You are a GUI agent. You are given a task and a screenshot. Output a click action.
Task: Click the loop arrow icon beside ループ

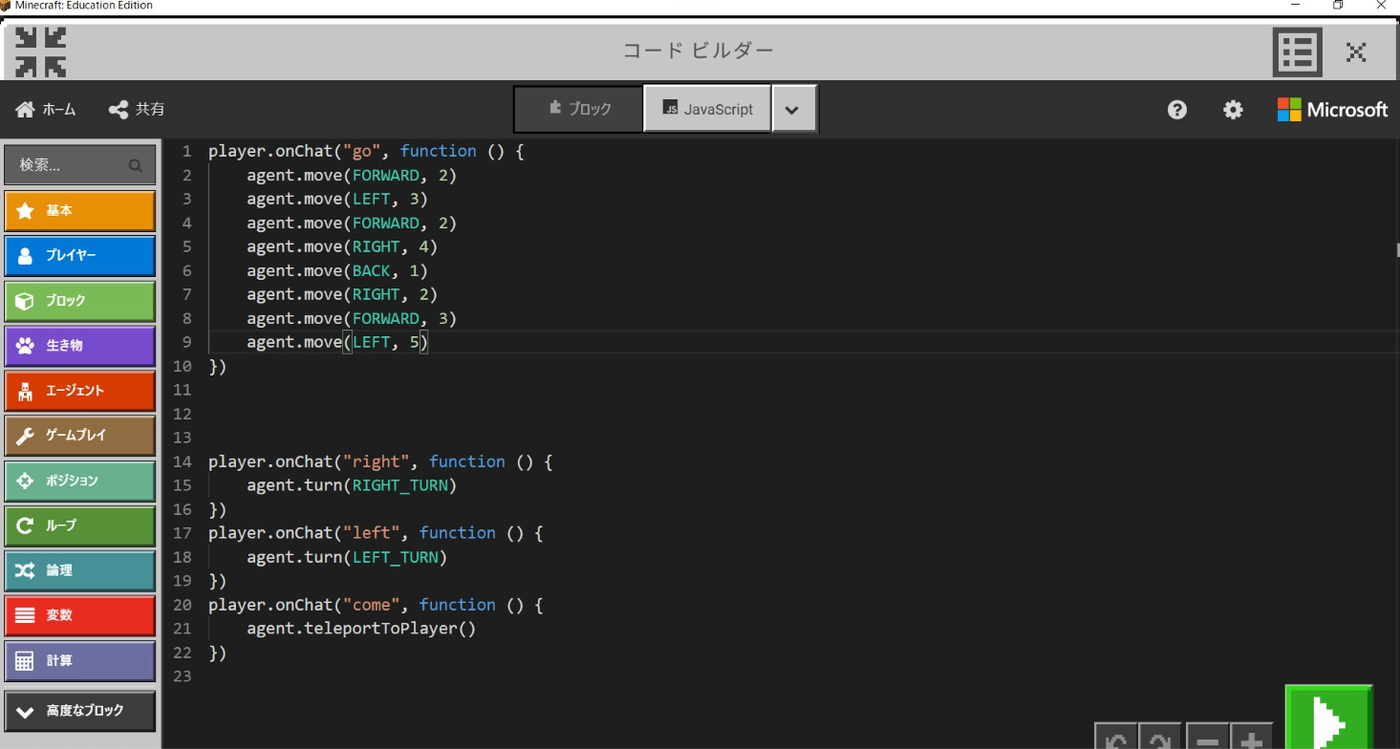[x=25, y=526]
